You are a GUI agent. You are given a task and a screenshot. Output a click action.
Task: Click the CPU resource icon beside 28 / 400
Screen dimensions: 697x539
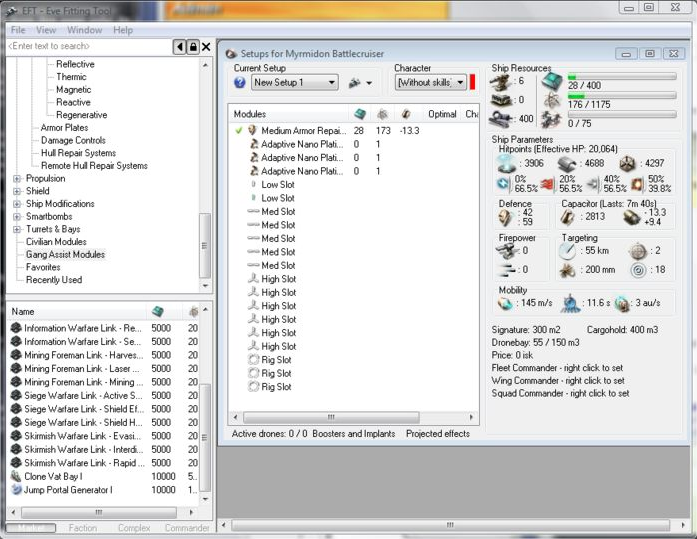point(552,82)
